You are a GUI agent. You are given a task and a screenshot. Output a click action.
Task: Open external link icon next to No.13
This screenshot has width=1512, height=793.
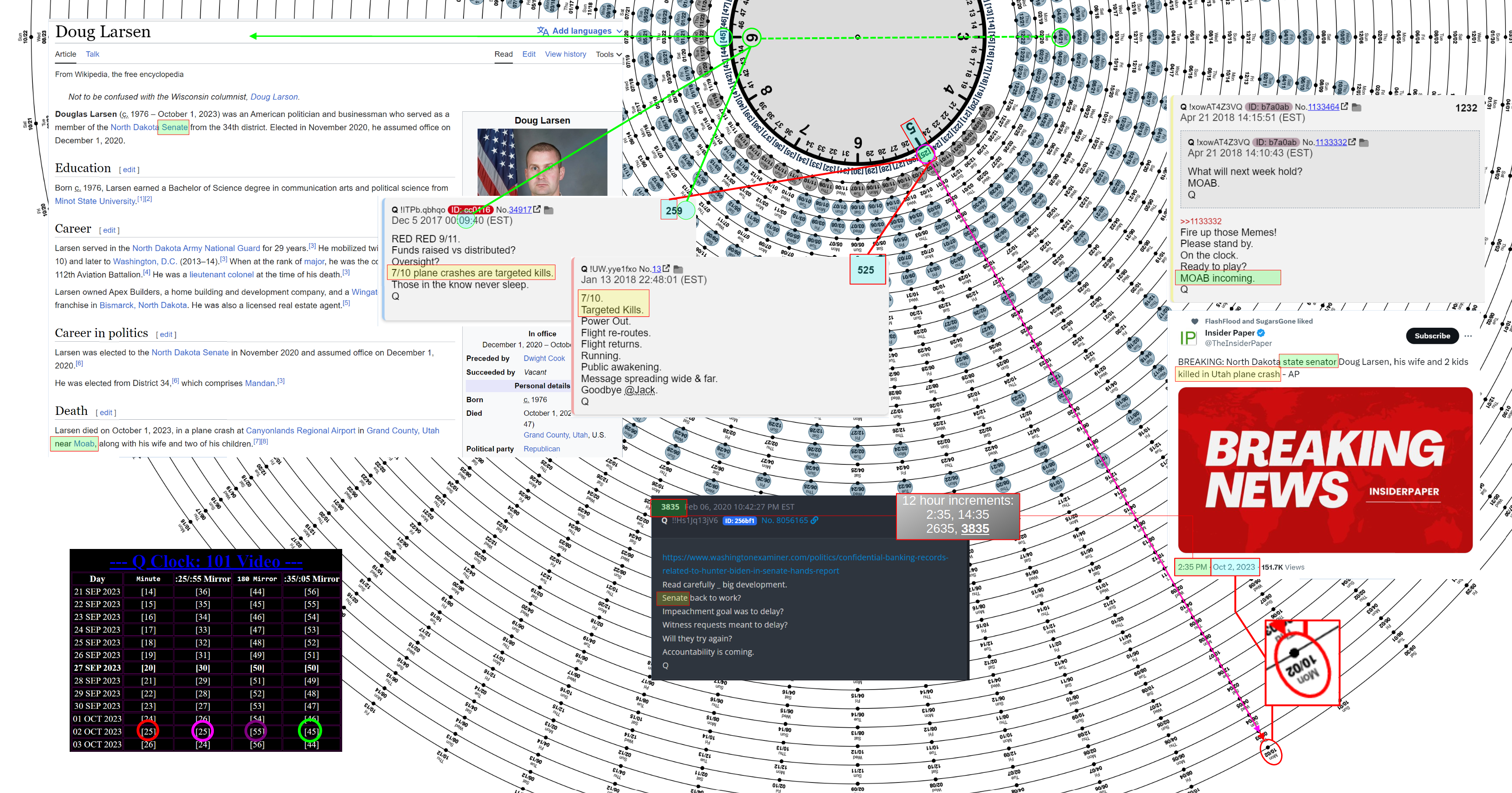pos(666,268)
